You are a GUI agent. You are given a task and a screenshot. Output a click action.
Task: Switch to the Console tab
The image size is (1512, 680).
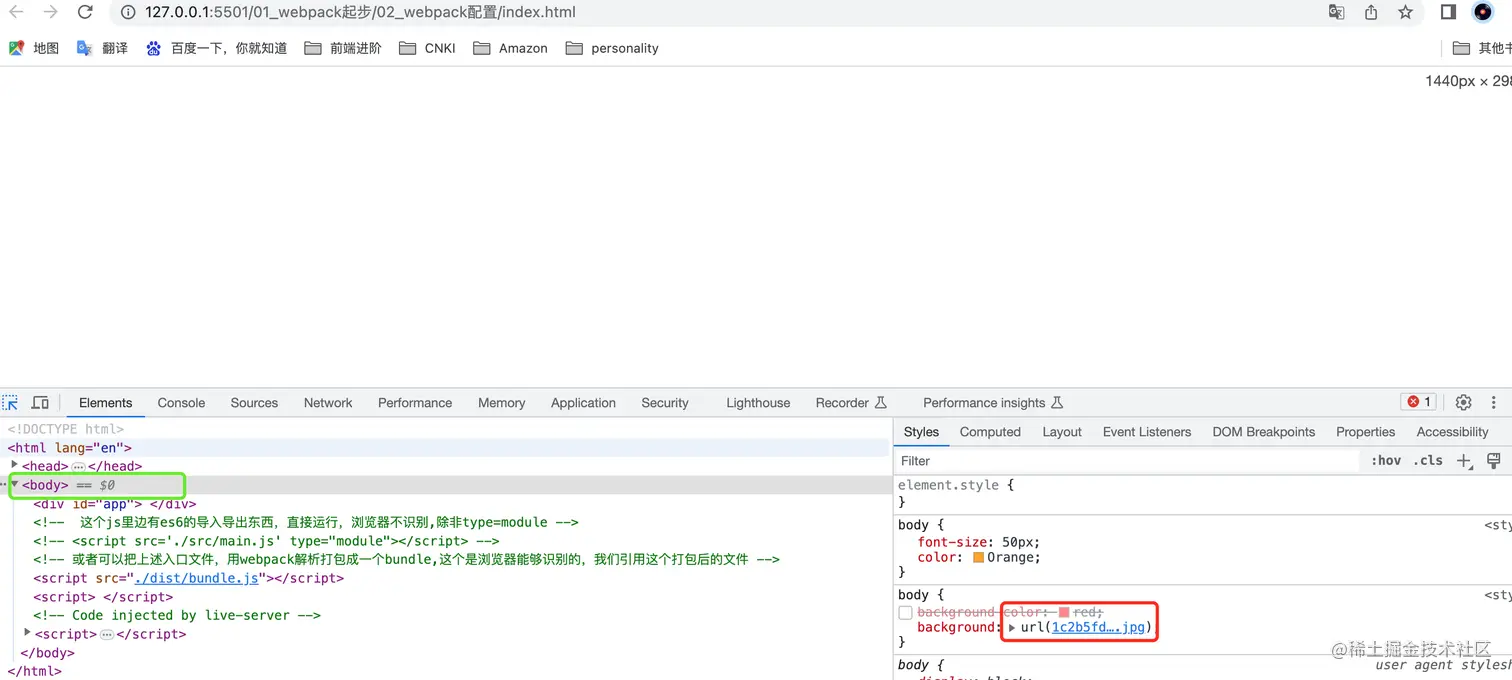[x=181, y=403]
